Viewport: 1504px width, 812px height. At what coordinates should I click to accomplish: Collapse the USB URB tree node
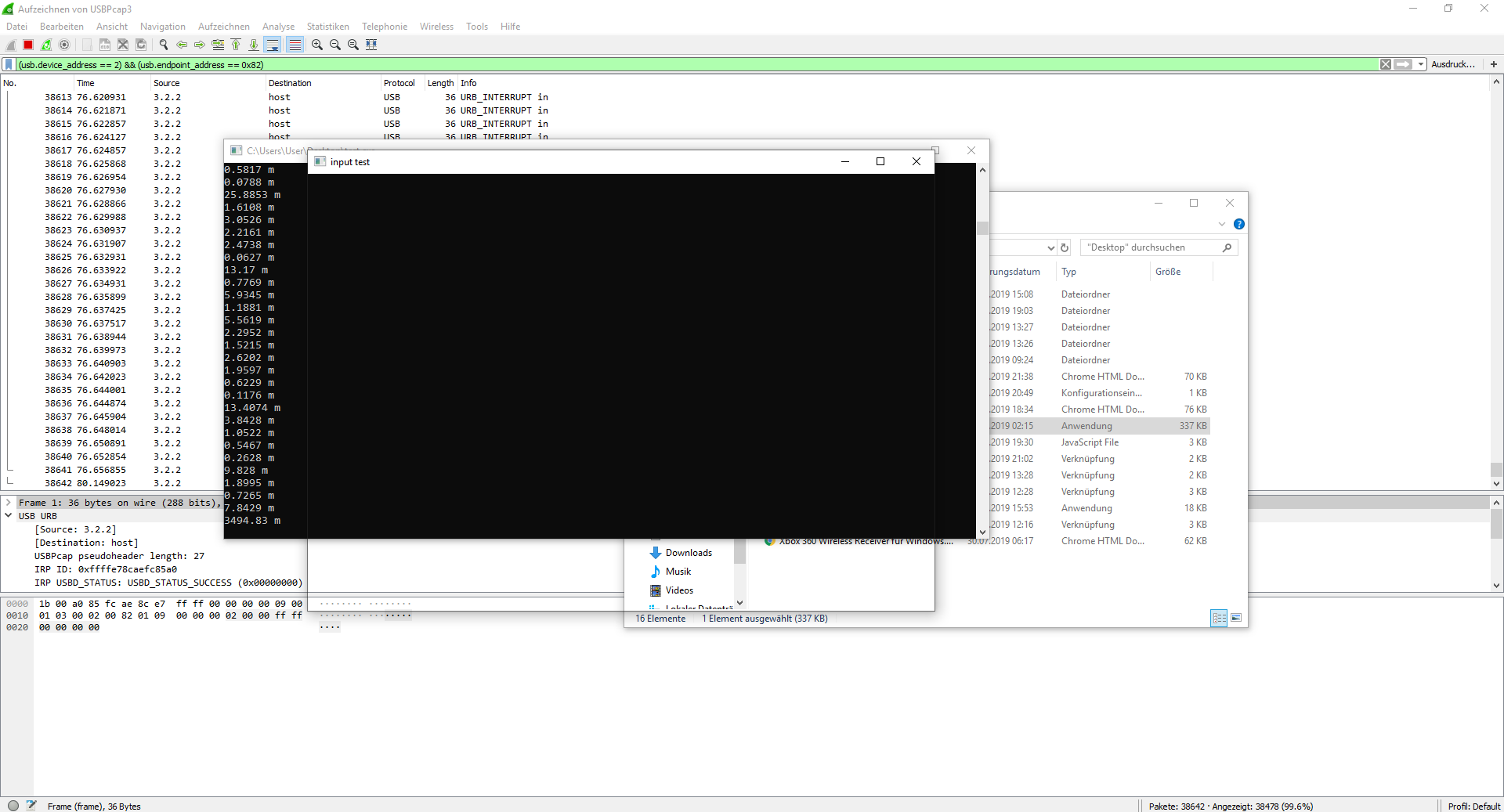coord(9,516)
